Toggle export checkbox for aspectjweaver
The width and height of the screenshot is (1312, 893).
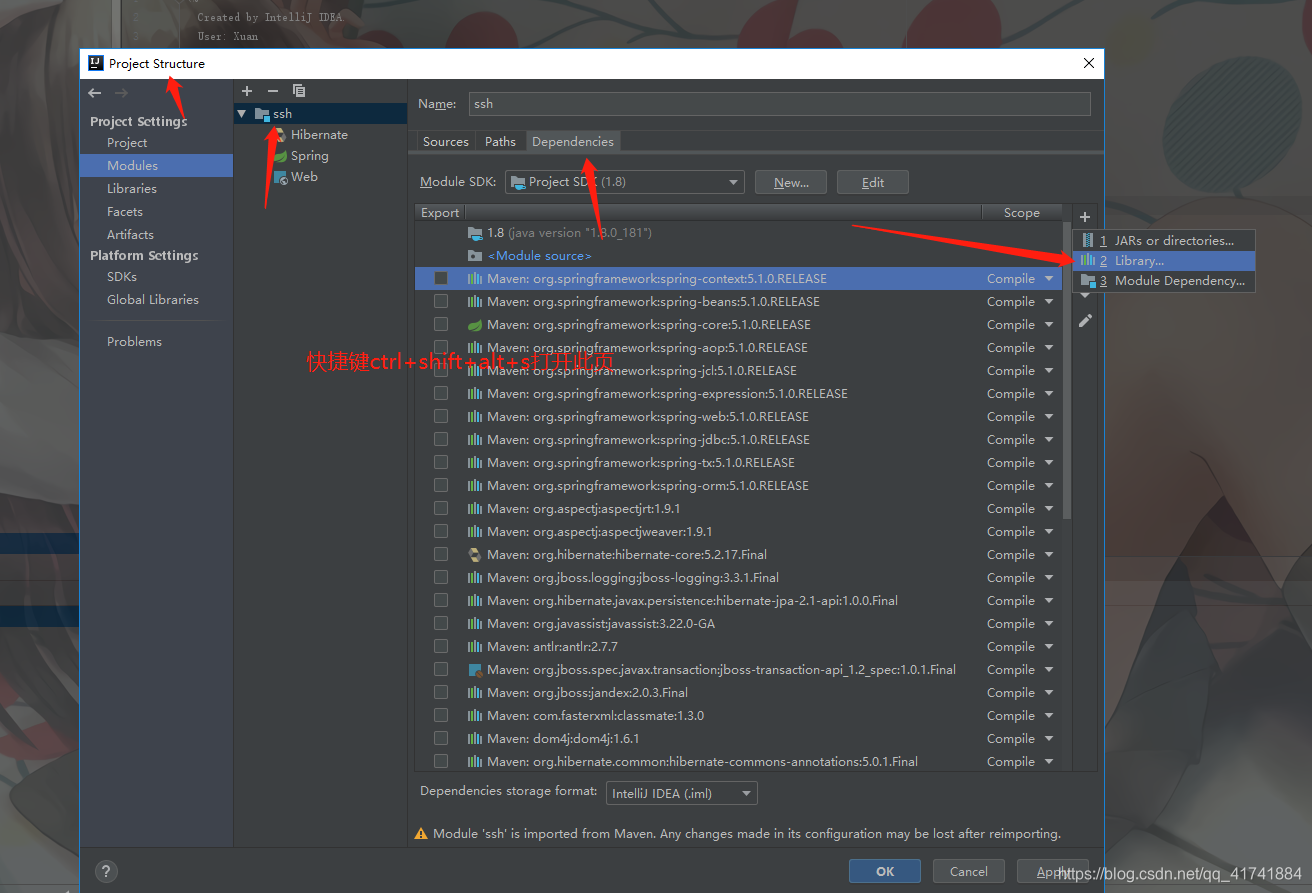[441, 532]
